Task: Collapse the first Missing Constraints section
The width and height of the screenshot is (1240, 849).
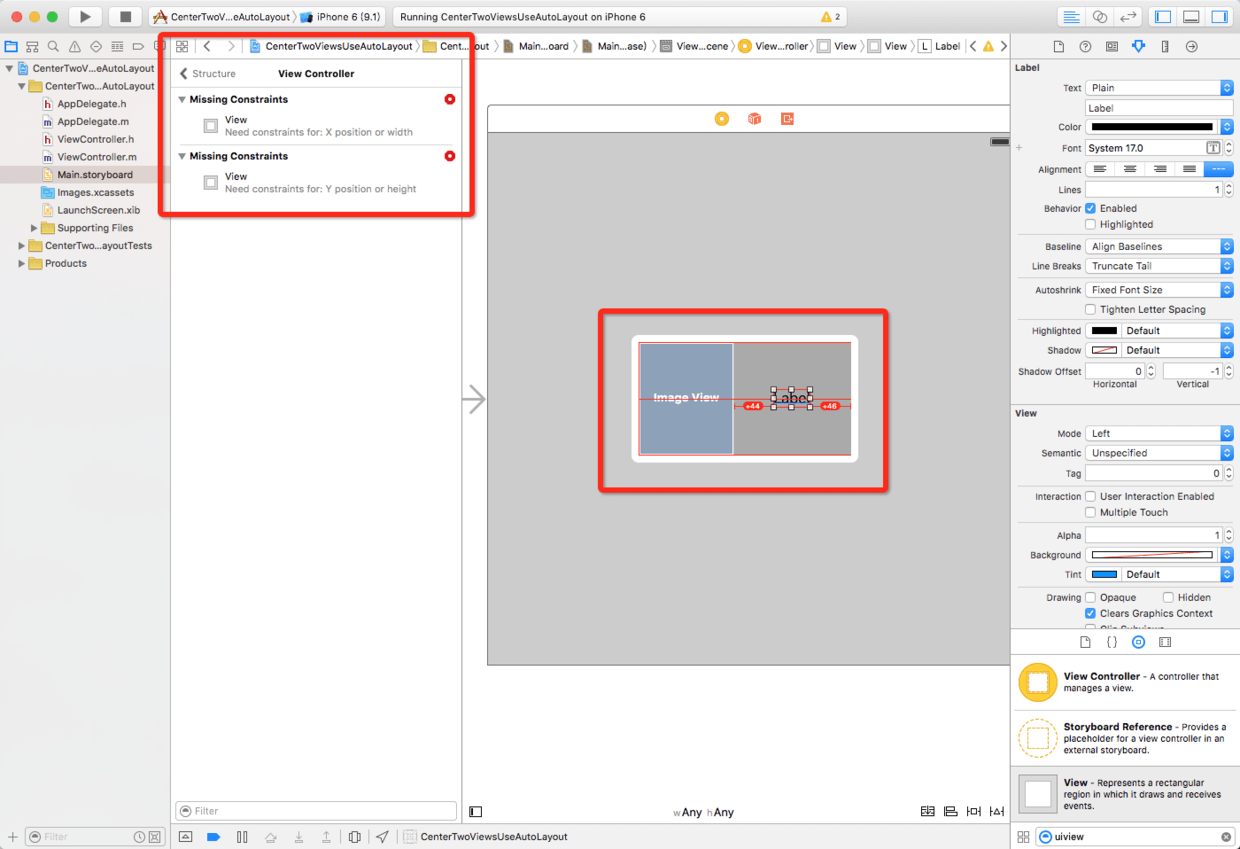Action: (x=182, y=100)
